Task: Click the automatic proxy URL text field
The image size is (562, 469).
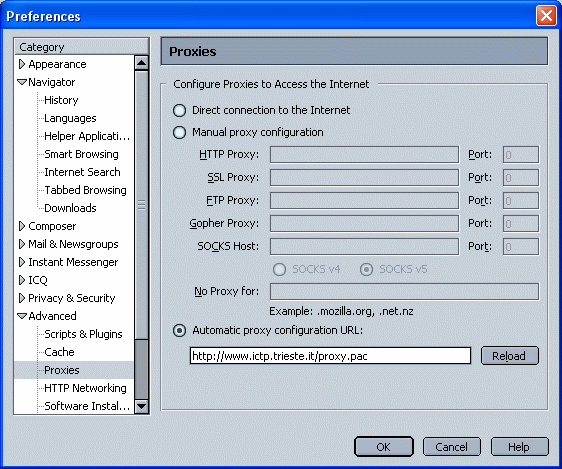Action: (330, 356)
